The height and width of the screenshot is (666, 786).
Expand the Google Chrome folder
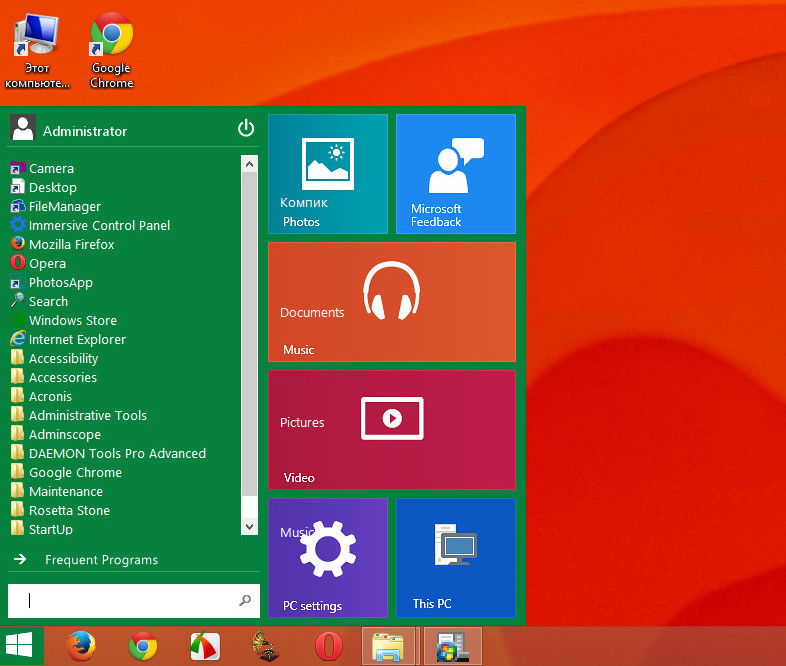pyautogui.click(x=66, y=473)
